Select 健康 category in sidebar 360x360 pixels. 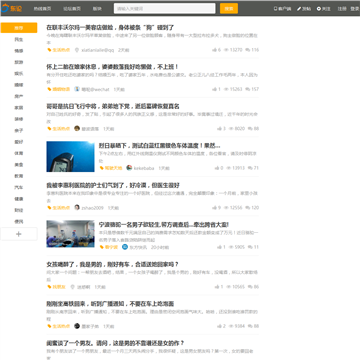(x=19, y=199)
